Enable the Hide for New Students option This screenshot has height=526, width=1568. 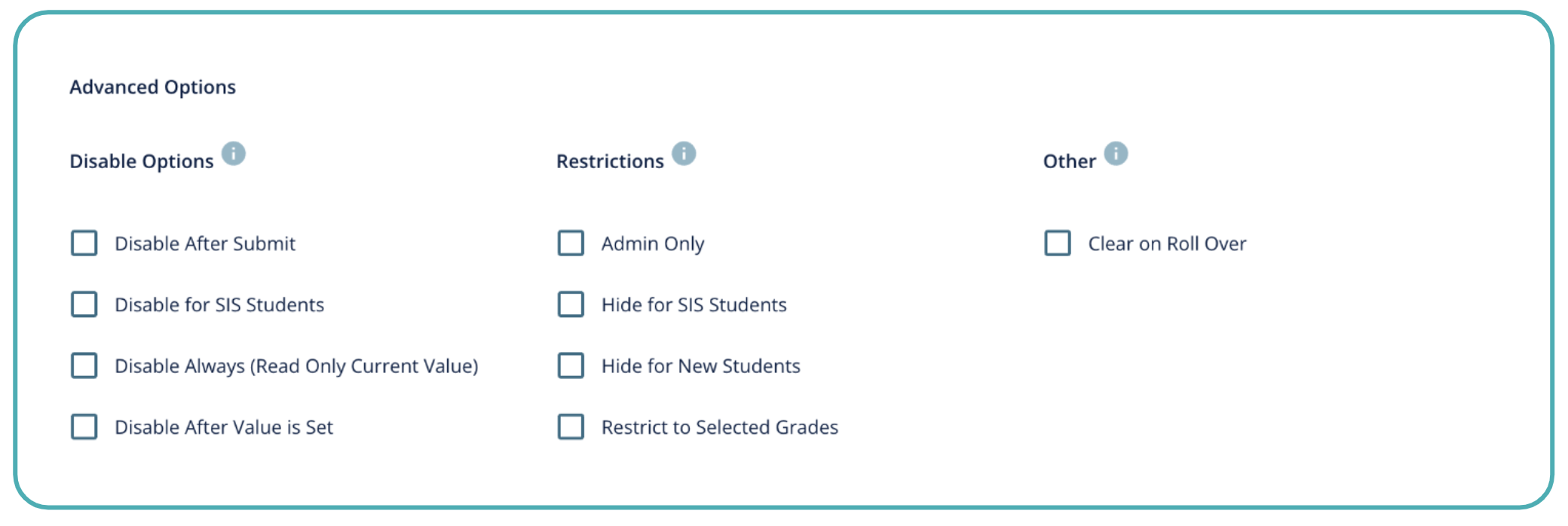coord(571,365)
